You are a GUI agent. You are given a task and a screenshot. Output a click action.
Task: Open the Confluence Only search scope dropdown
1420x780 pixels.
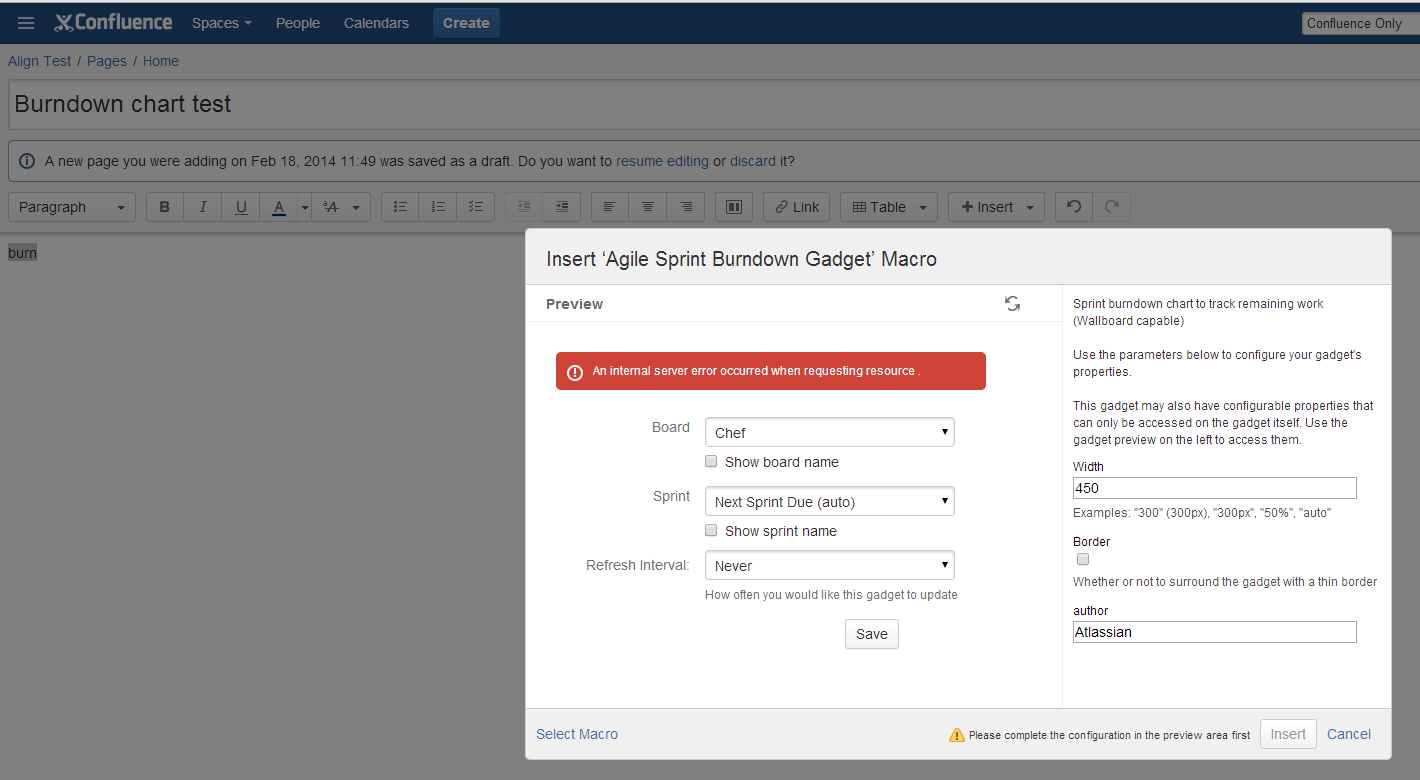click(x=1361, y=23)
